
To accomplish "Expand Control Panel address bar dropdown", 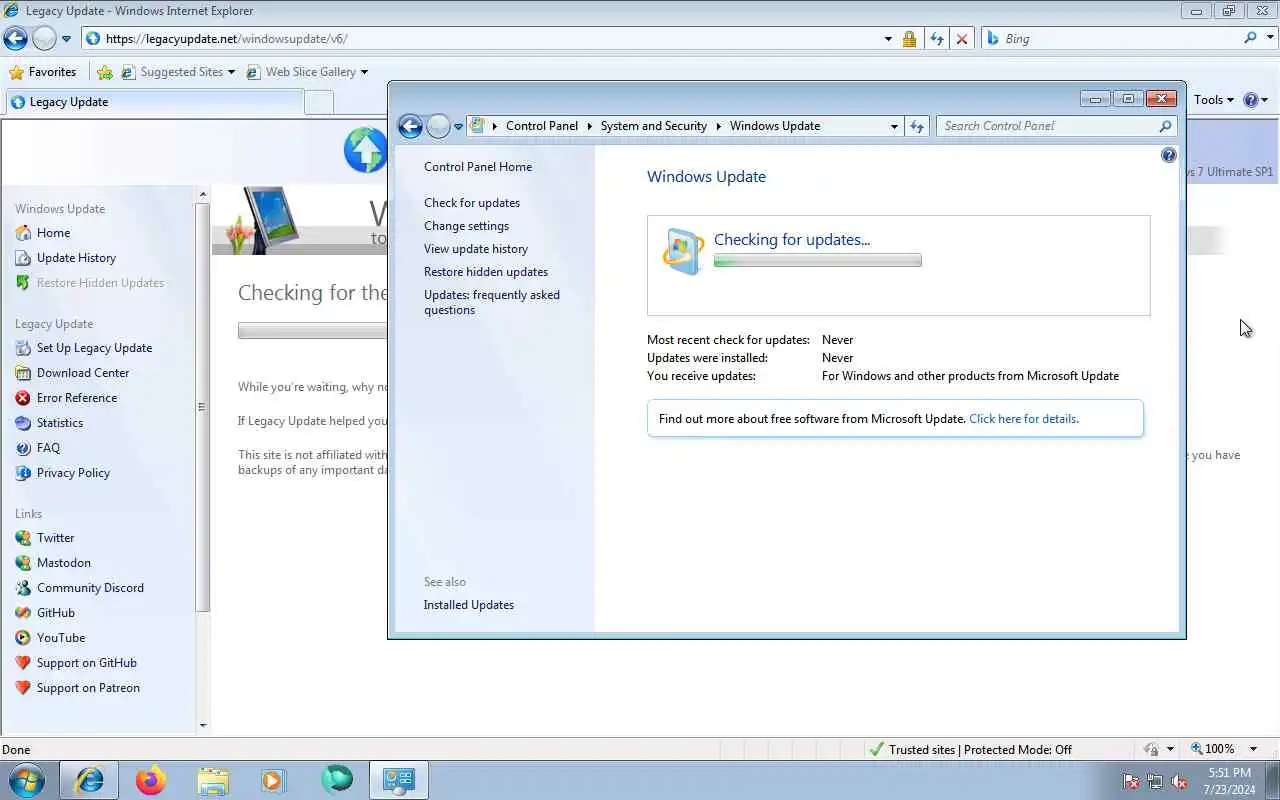I will click(x=894, y=126).
